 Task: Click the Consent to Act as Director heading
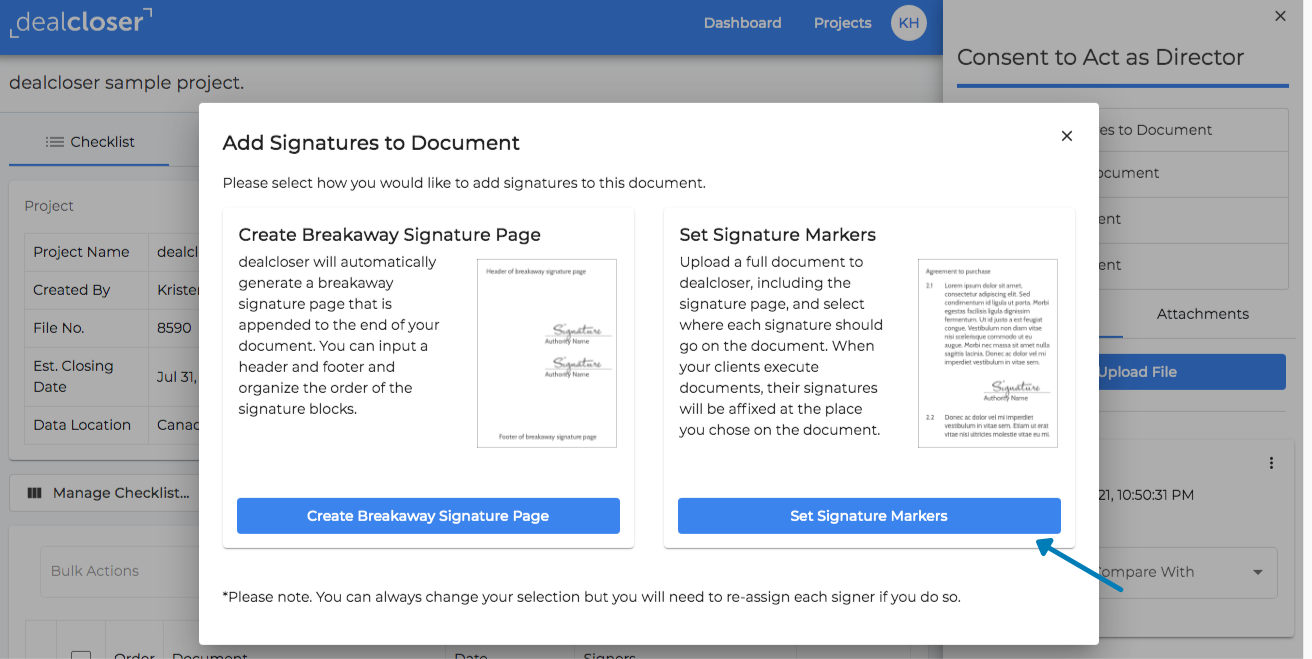point(1100,57)
